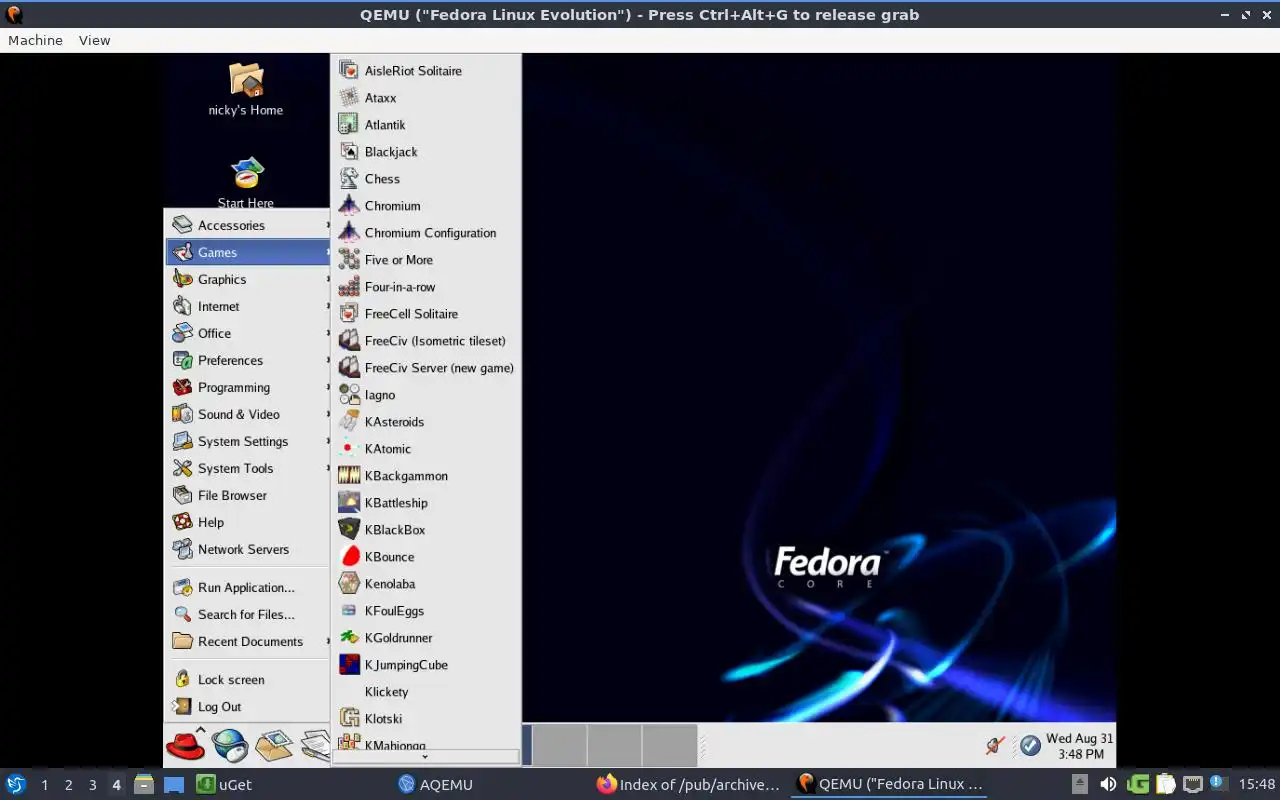Open KBlackBox
Image resolution: width=1280 pixels, height=800 pixels.
426,530
